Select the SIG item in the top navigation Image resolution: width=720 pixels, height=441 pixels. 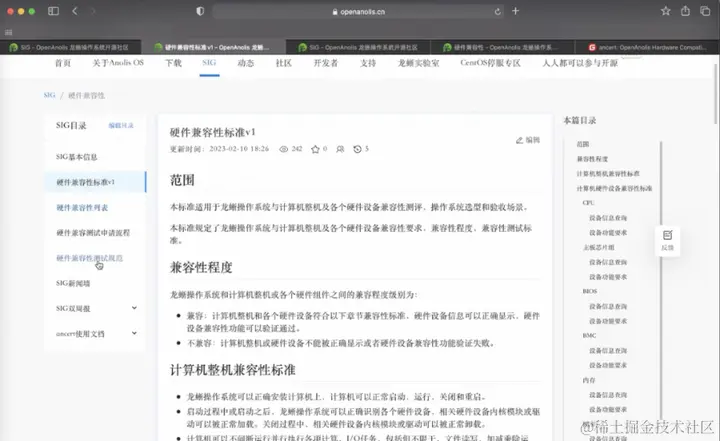[x=209, y=62]
